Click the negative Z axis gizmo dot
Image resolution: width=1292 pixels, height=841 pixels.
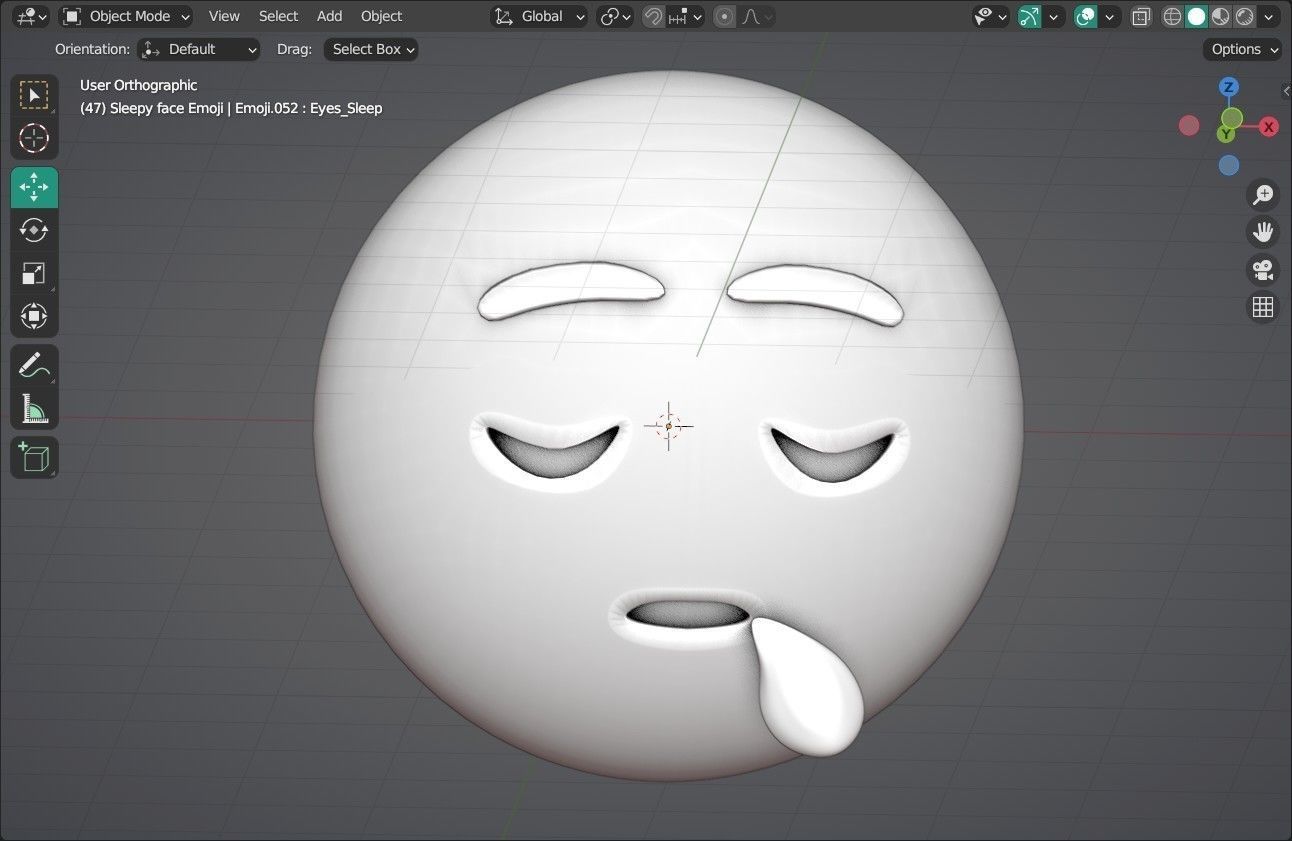(x=1229, y=165)
